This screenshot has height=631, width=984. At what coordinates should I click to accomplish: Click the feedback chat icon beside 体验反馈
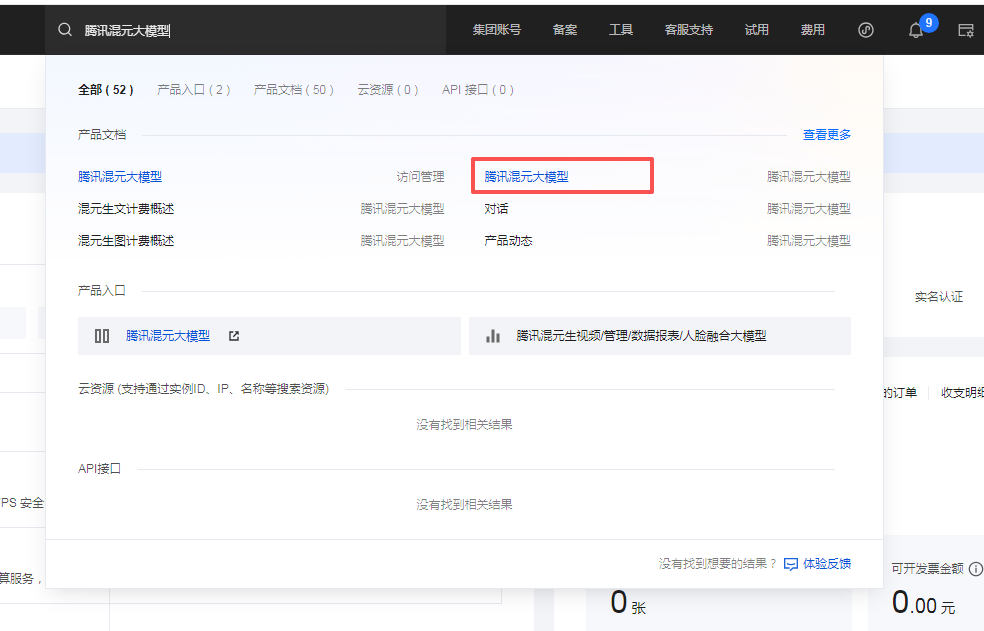point(791,564)
